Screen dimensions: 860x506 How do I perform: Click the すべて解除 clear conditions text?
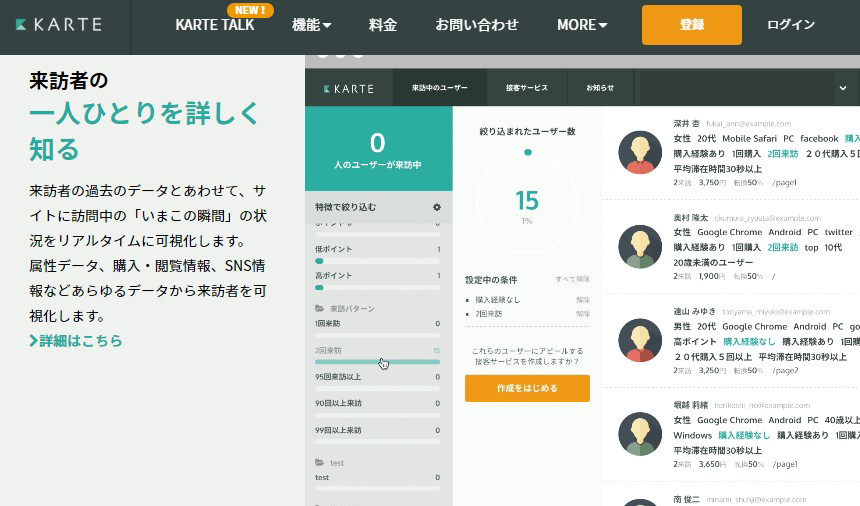tap(572, 280)
